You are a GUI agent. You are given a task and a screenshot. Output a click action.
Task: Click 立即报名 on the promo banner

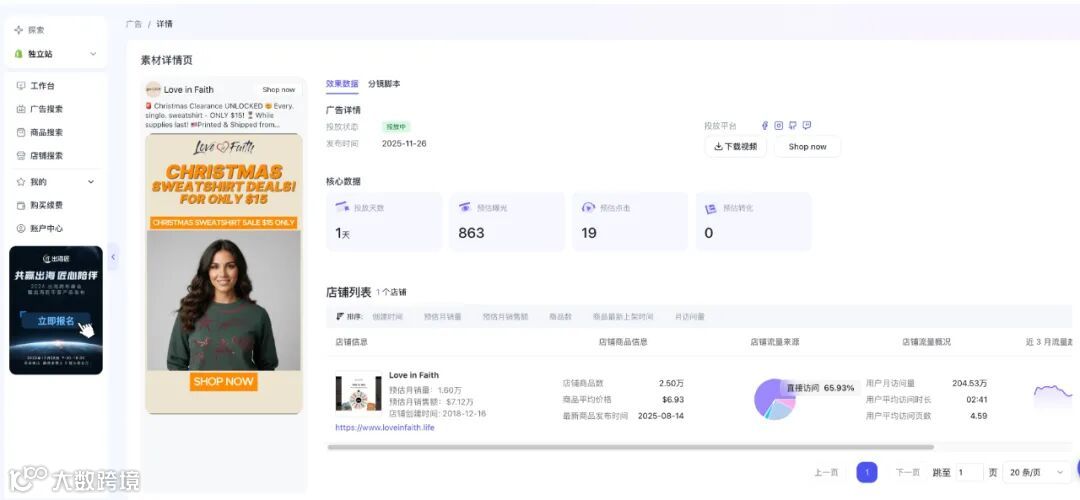(56, 321)
